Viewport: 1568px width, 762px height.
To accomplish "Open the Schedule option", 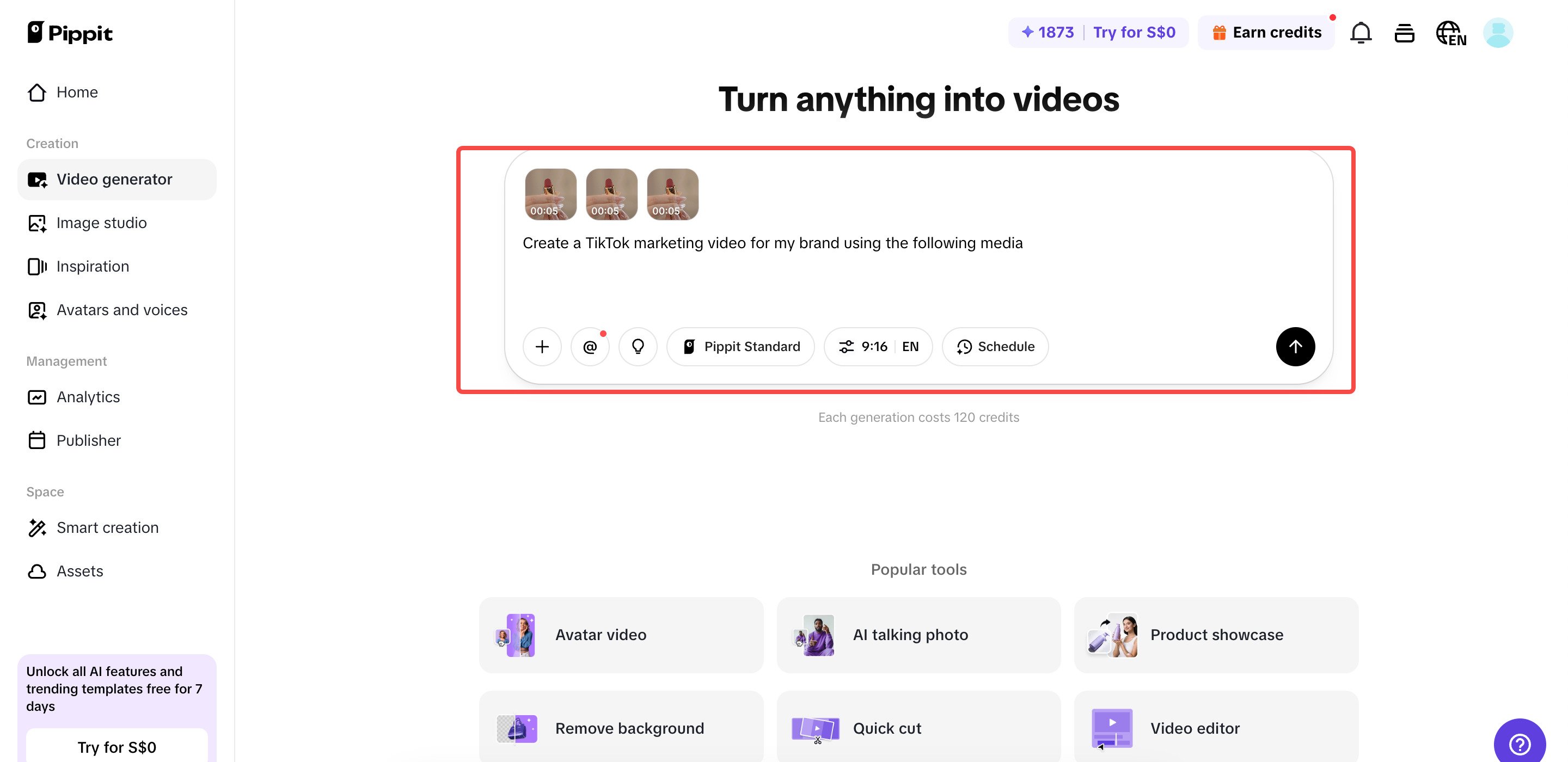I will tap(995, 347).
